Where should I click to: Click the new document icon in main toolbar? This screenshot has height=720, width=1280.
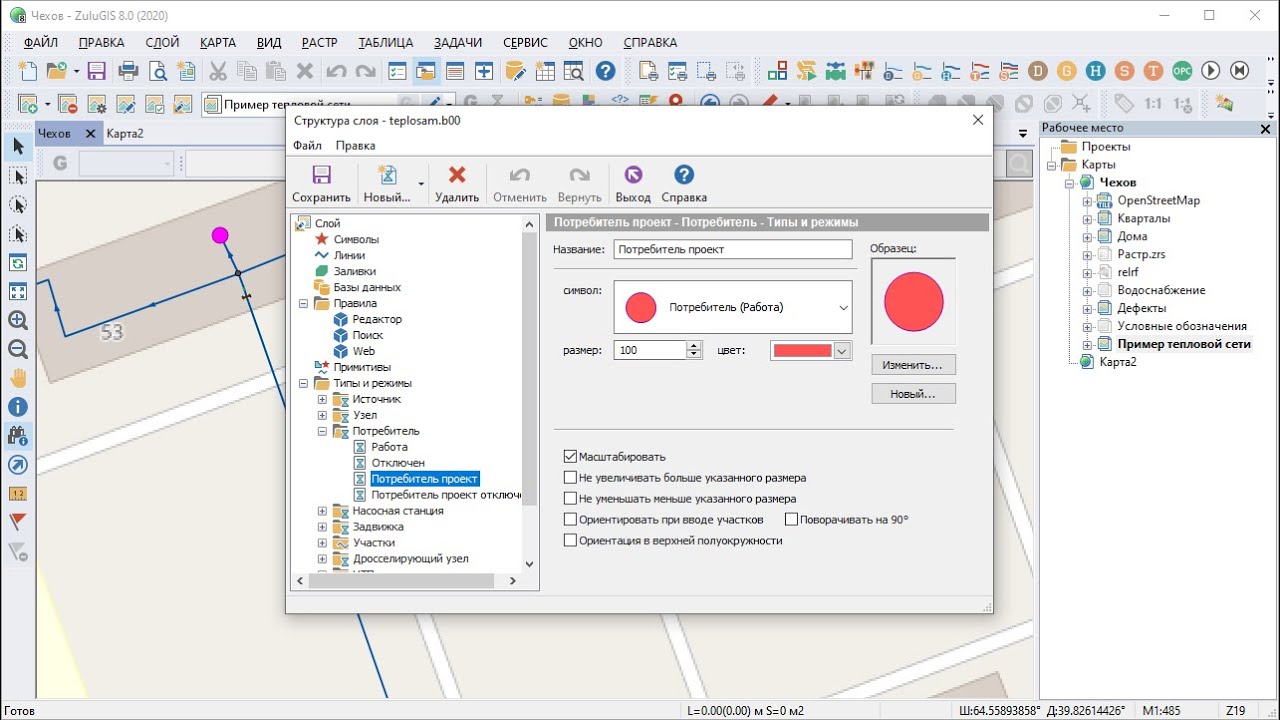pyautogui.click(x=28, y=71)
